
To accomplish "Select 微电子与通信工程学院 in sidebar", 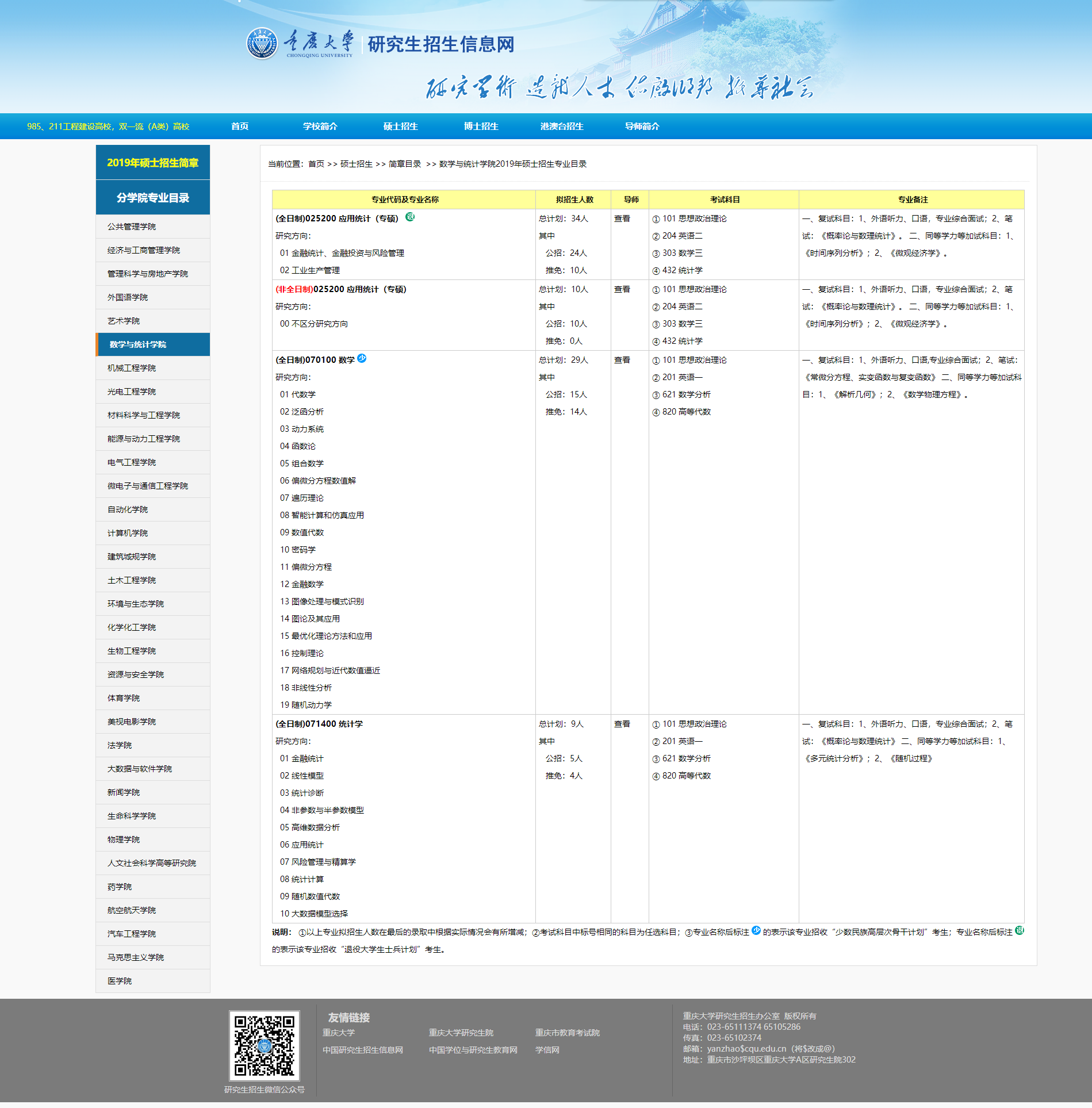I will (x=153, y=486).
